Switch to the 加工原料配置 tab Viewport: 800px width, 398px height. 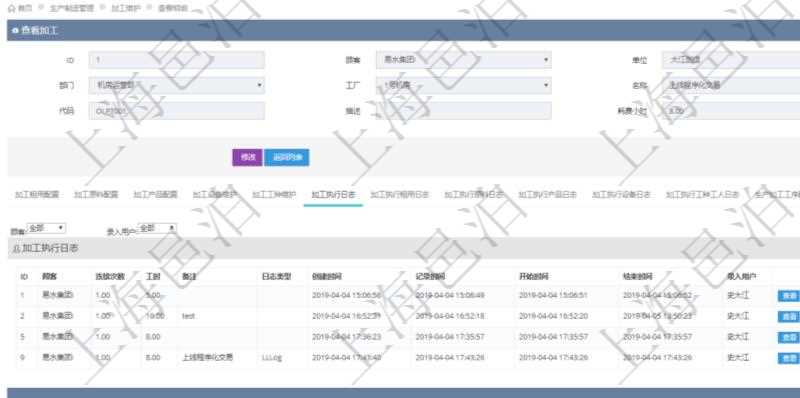(x=96, y=194)
